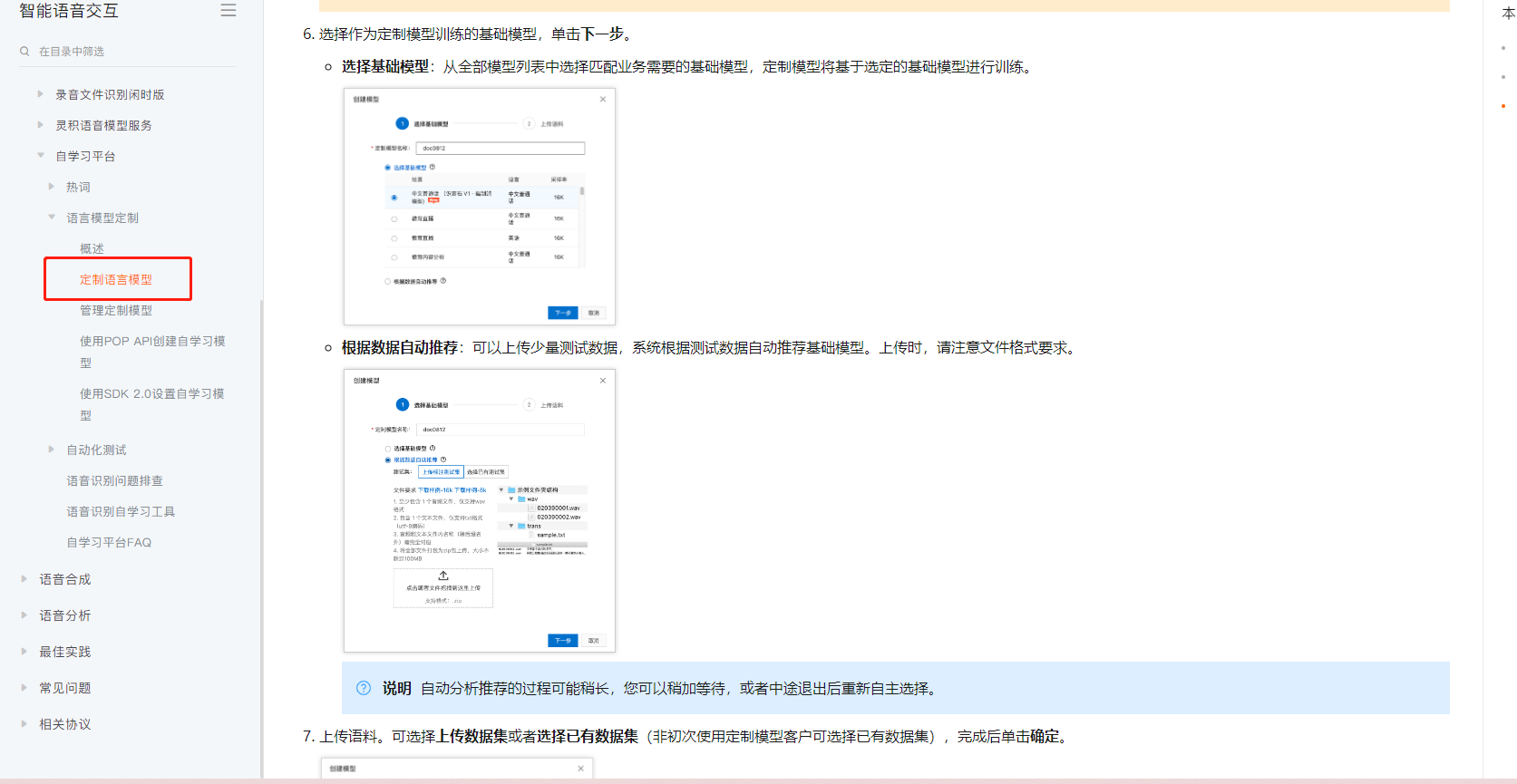Click the 自动化测试 tree label
Screen dimensions: 1517x784
click(x=96, y=450)
